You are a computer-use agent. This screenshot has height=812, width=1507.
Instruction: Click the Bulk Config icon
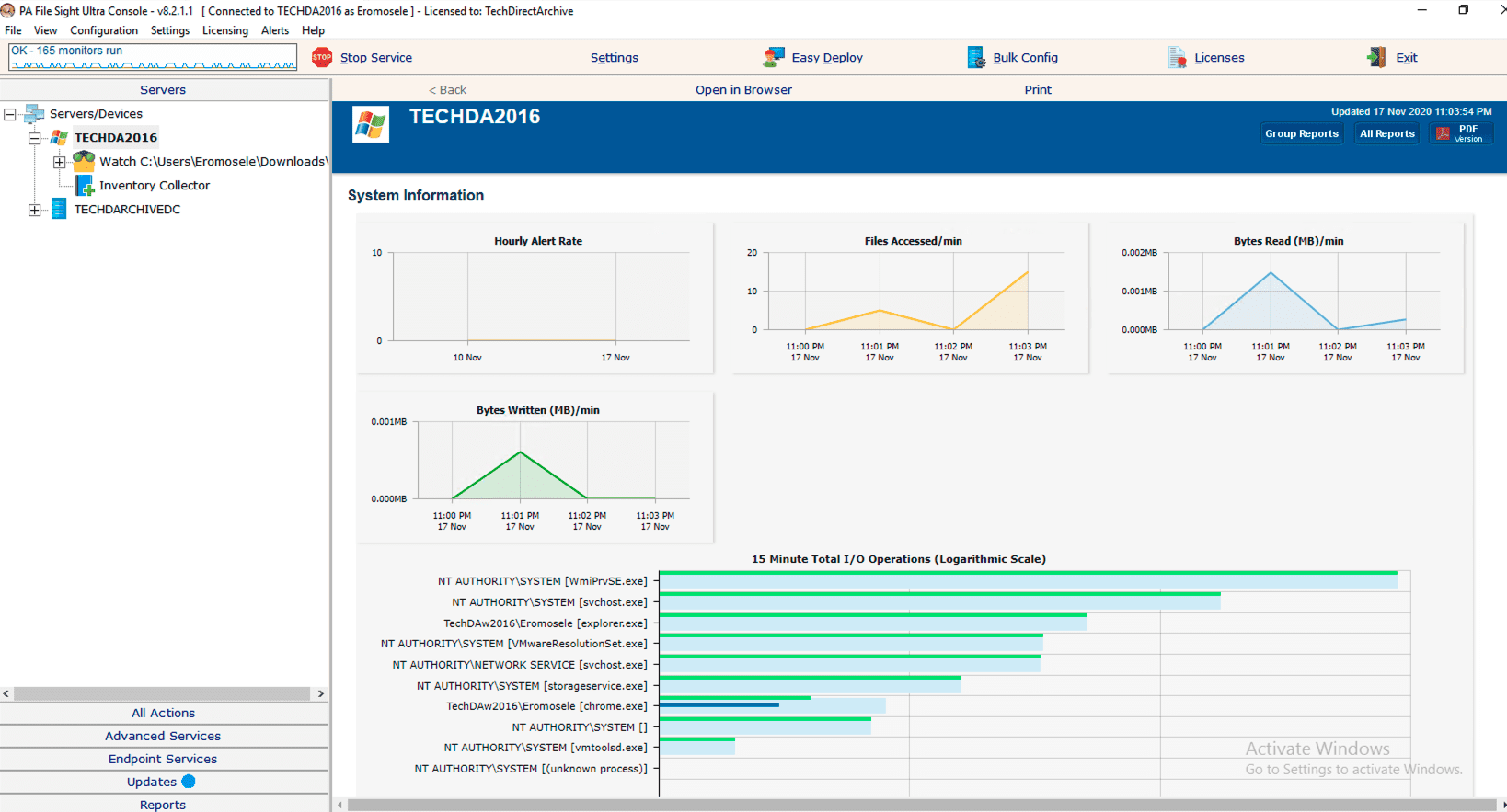pos(976,57)
